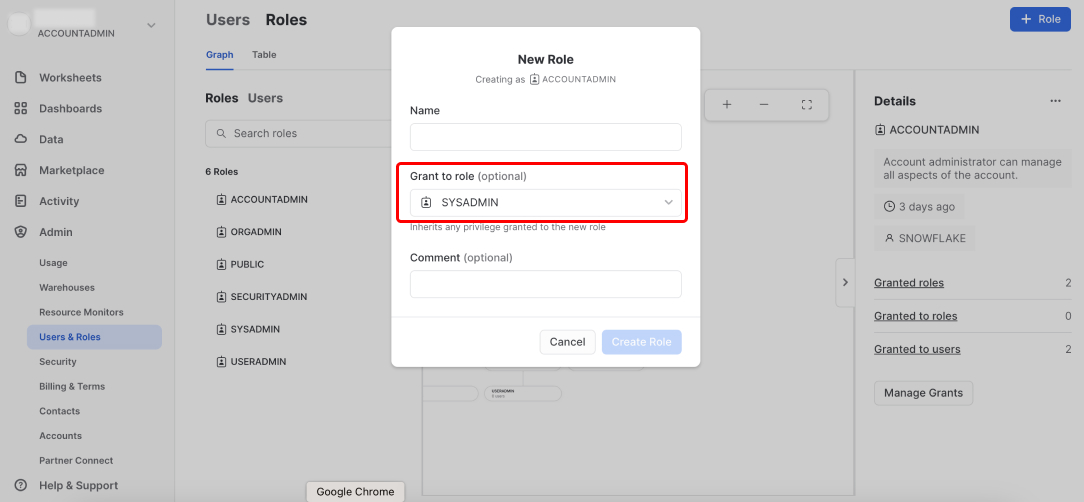Collapse the Details panel arrow
Image resolution: width=1084 pixels, height=502 pixels.
[x=845, y=283]
